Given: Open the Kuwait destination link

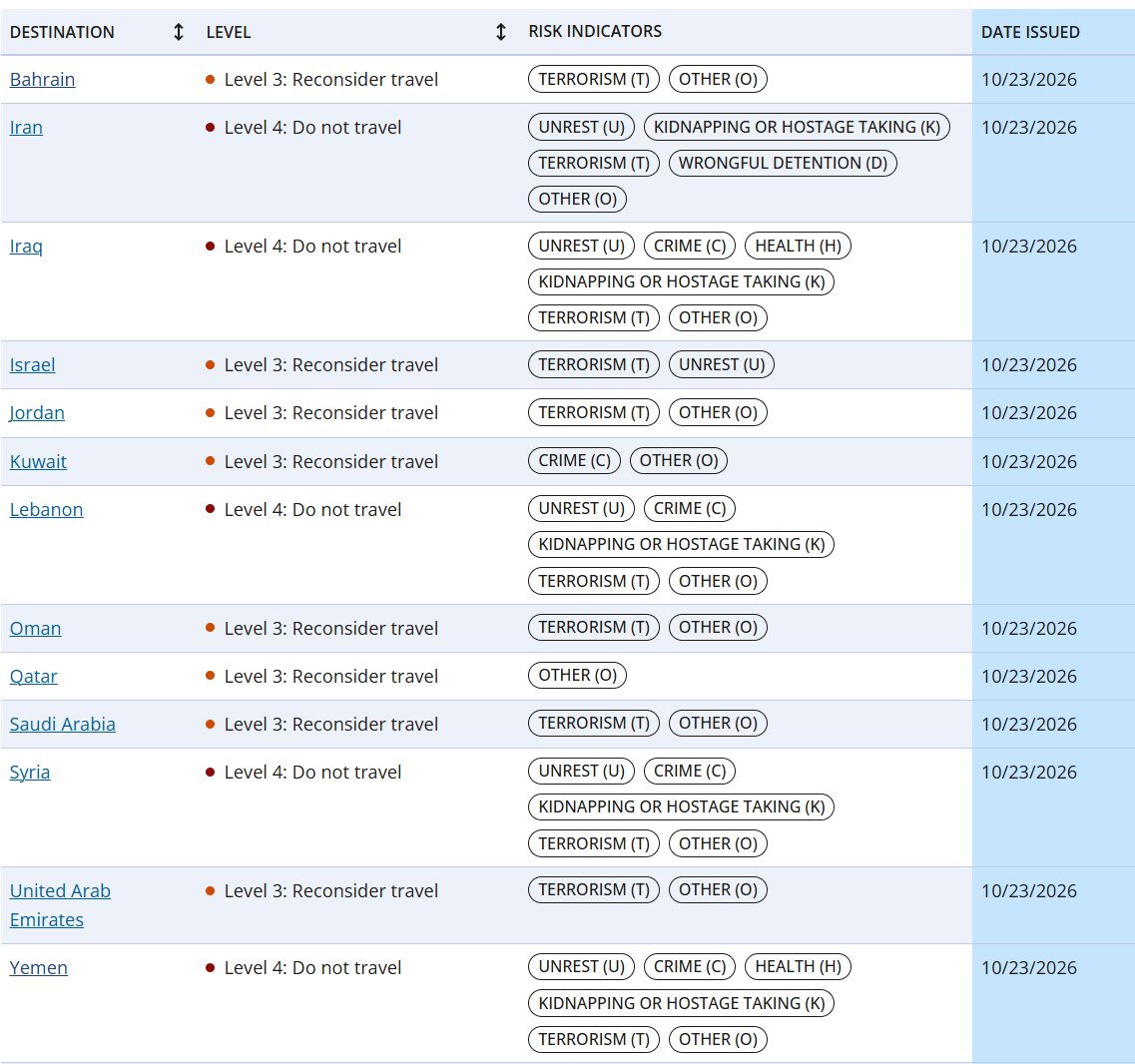Looking at the screenshot, I should (x=38, y=461).
